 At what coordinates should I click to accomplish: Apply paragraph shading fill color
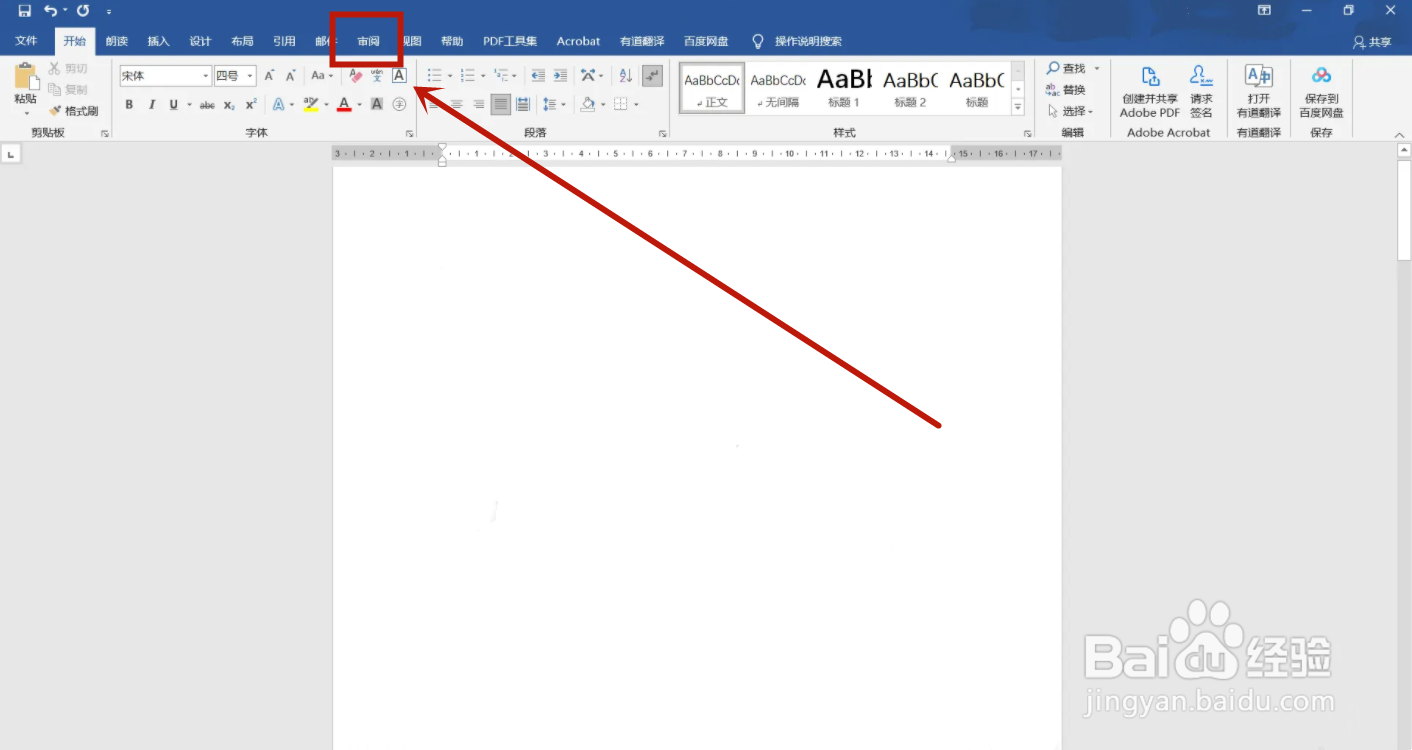coord(588,104)
